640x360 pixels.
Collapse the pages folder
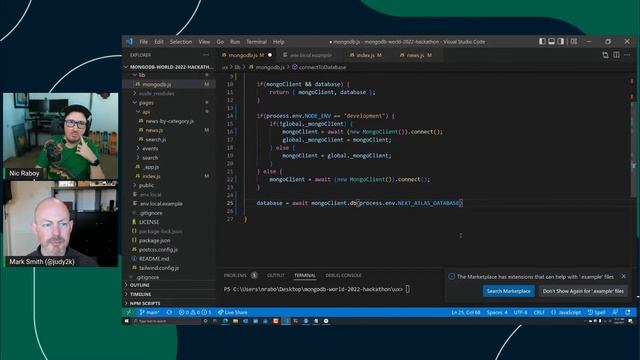point(169,103)
